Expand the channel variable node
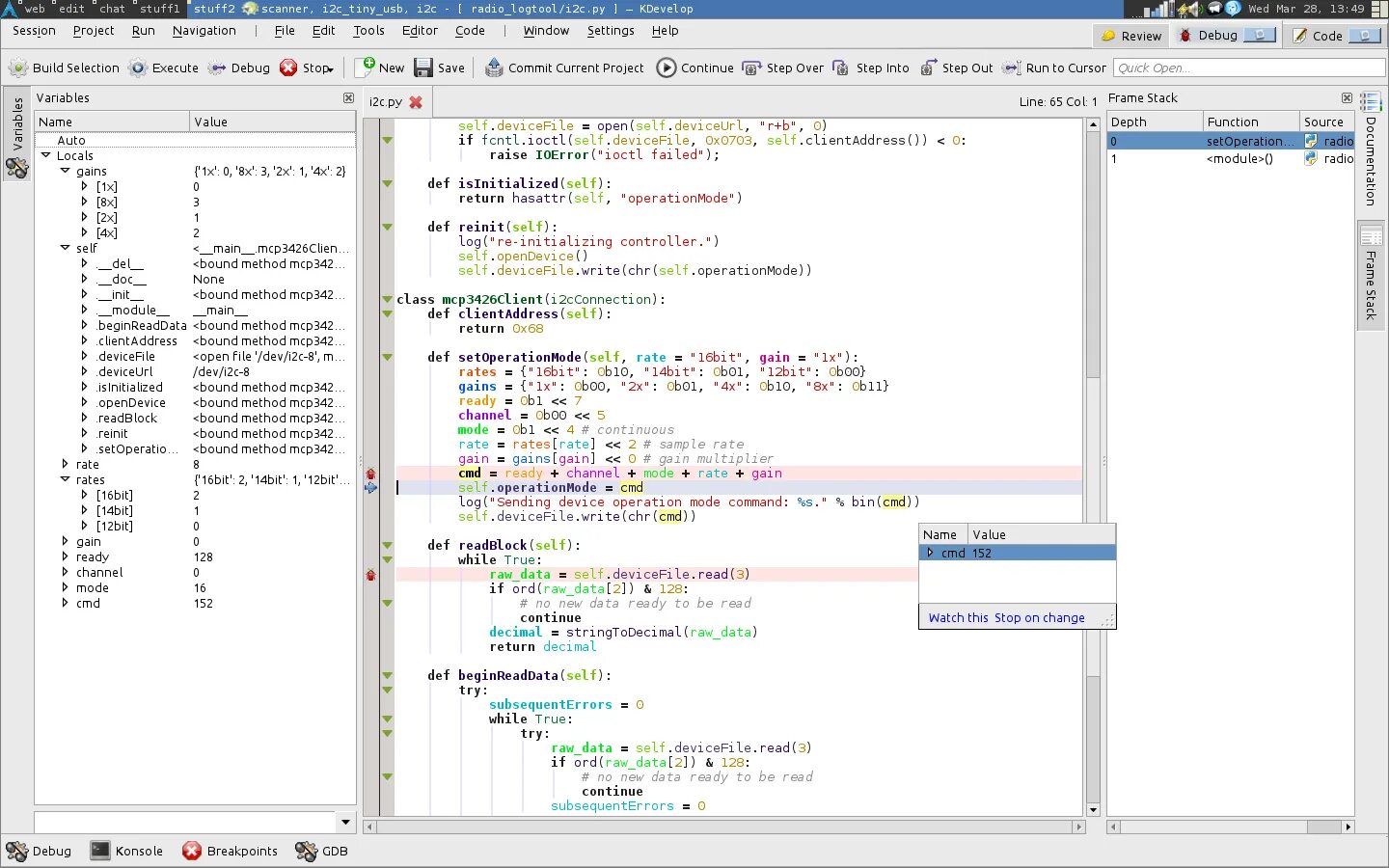The width and height of the screenshot is (1389, 868). pos(65,572)
